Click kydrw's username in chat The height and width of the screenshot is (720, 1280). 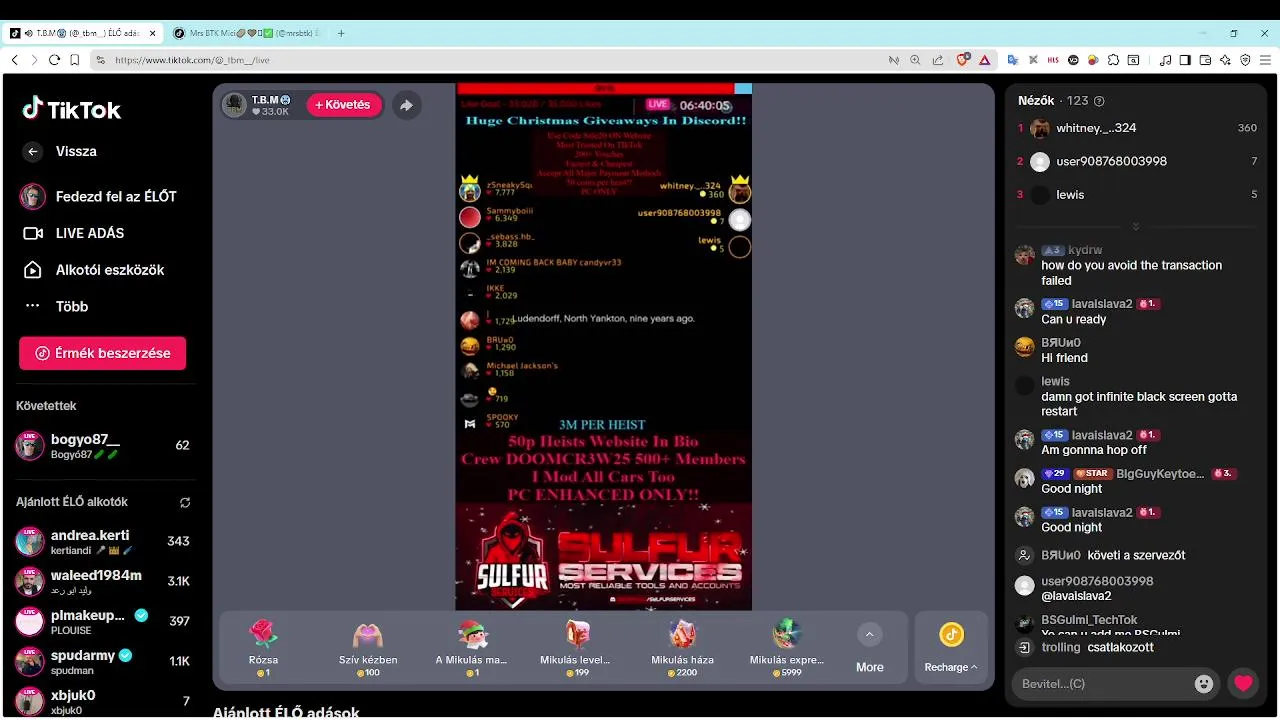[1085, 250]
